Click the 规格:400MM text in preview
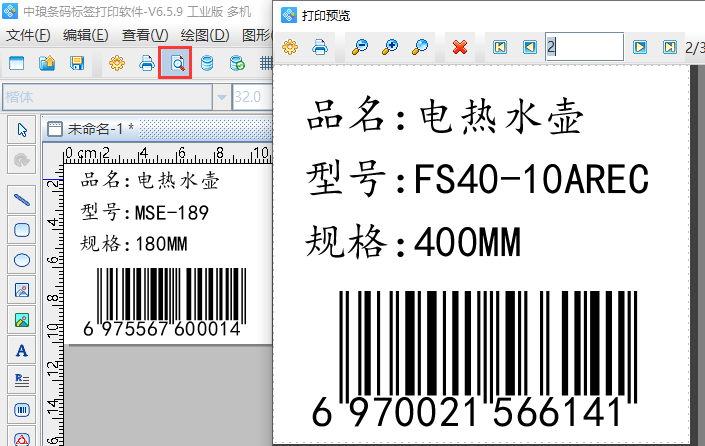 (x=413, y=241)
